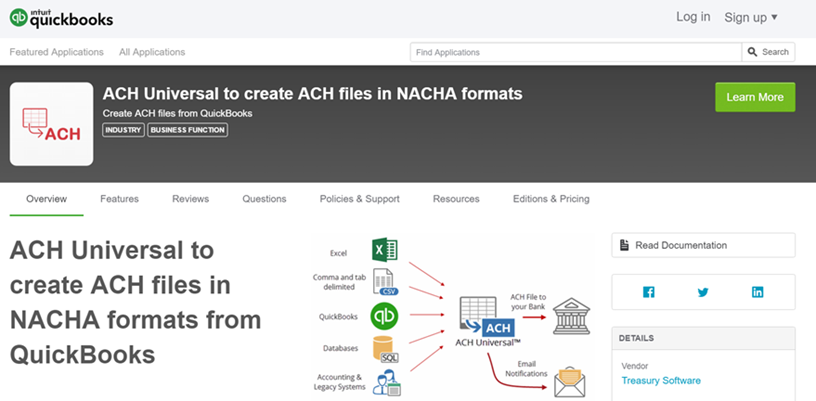
Task: Click the Excel icon in the diagram
Action: coord(385,249)
